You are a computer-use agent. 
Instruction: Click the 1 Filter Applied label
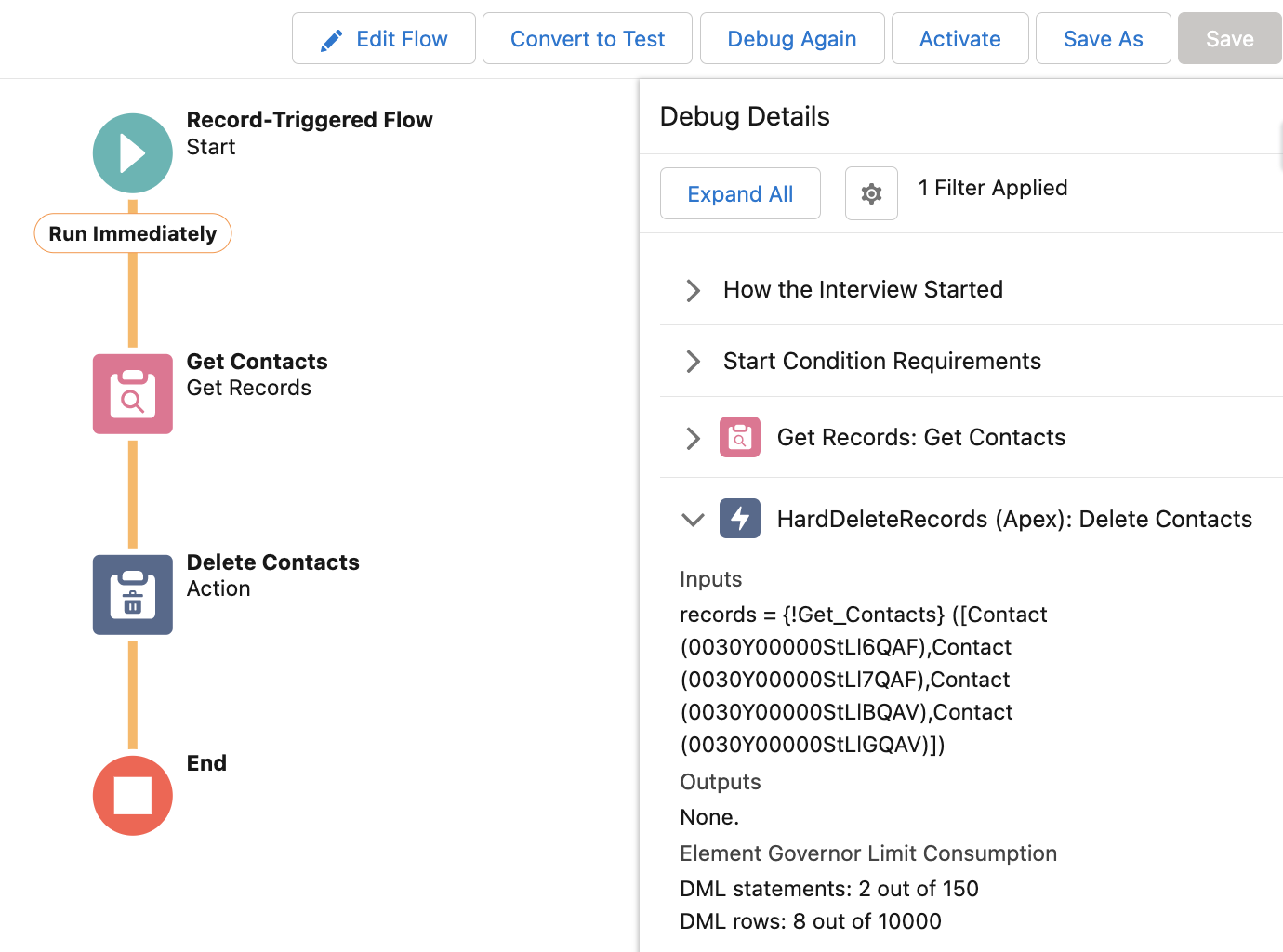click(x=992, y=188)
